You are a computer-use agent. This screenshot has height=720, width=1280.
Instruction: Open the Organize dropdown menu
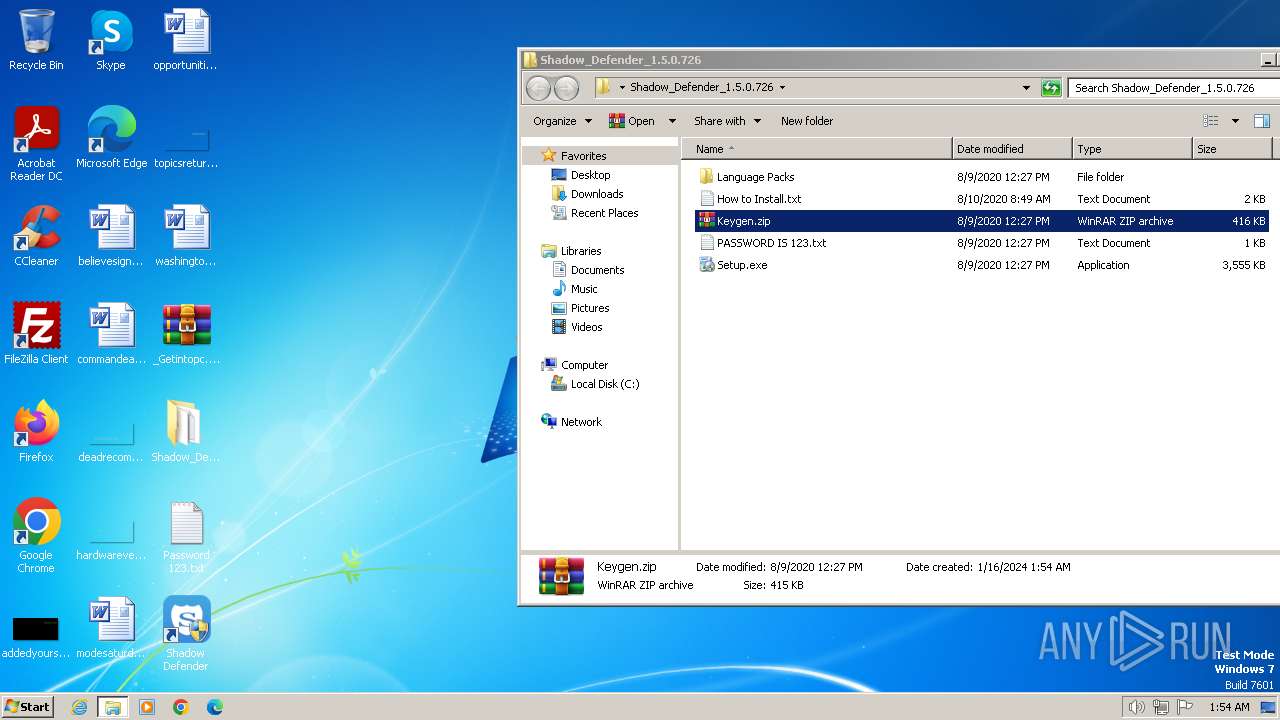[x=563, y=121]
